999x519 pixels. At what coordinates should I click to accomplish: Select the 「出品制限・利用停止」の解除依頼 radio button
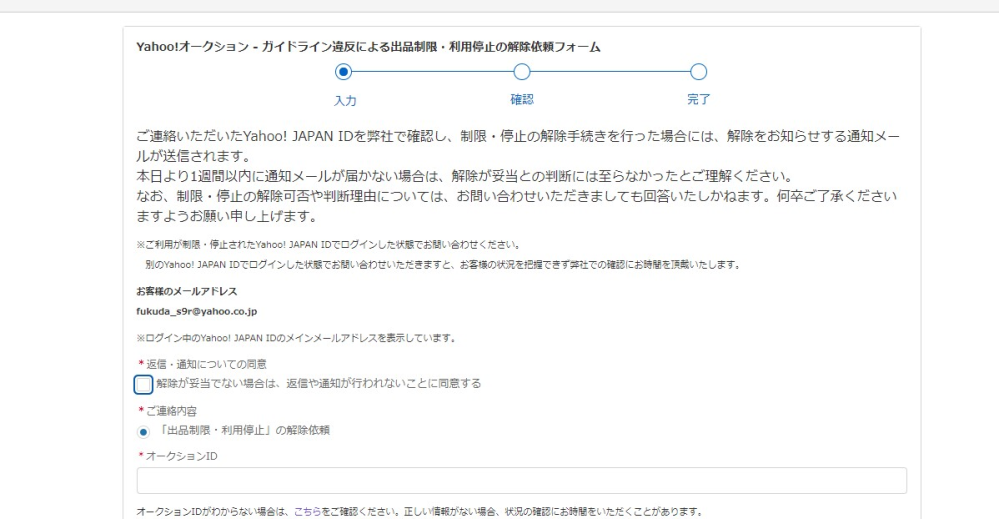click(143, 432)
